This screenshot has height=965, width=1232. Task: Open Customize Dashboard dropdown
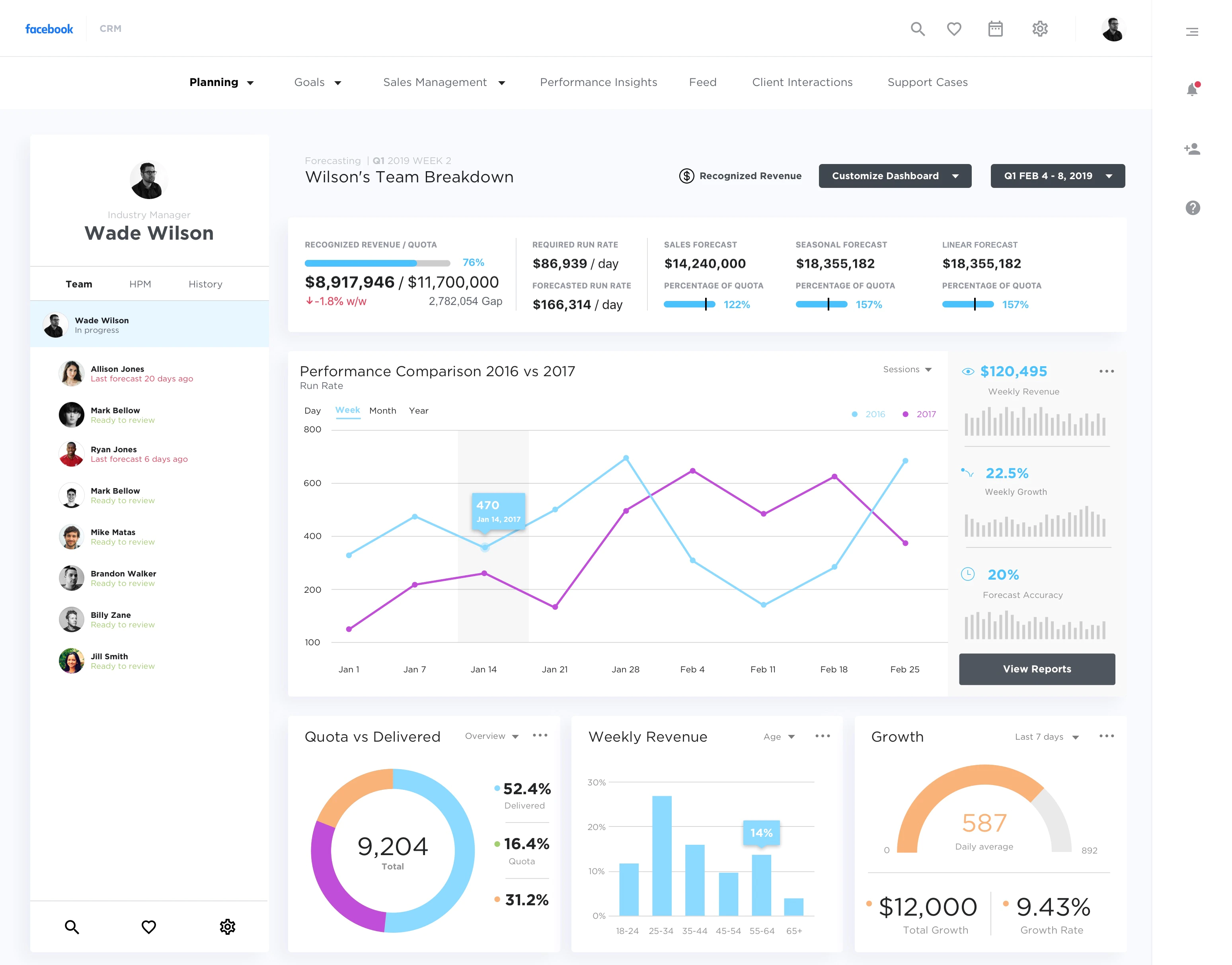(x=895, y=176)
